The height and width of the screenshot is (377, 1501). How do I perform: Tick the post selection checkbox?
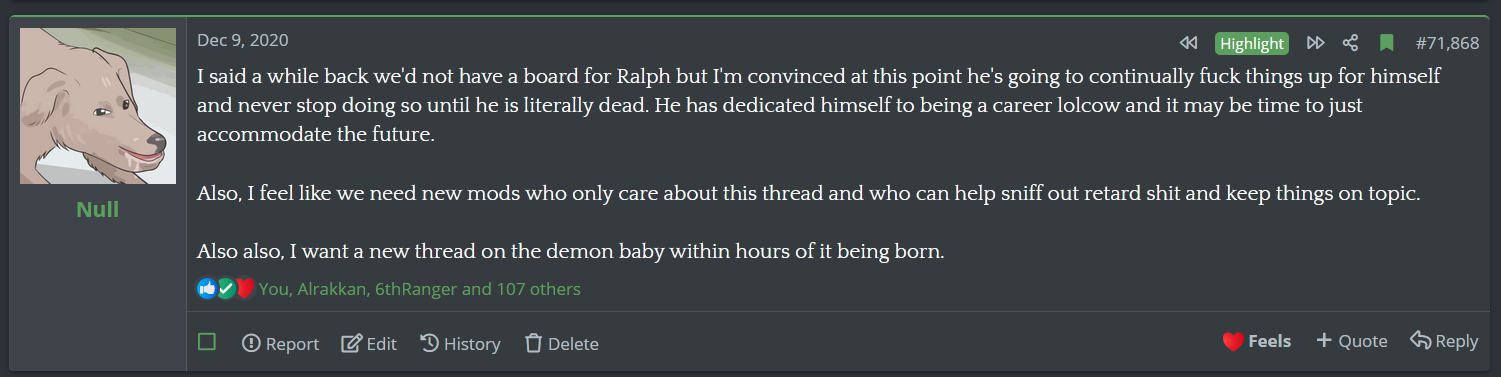tap(207, 342)
